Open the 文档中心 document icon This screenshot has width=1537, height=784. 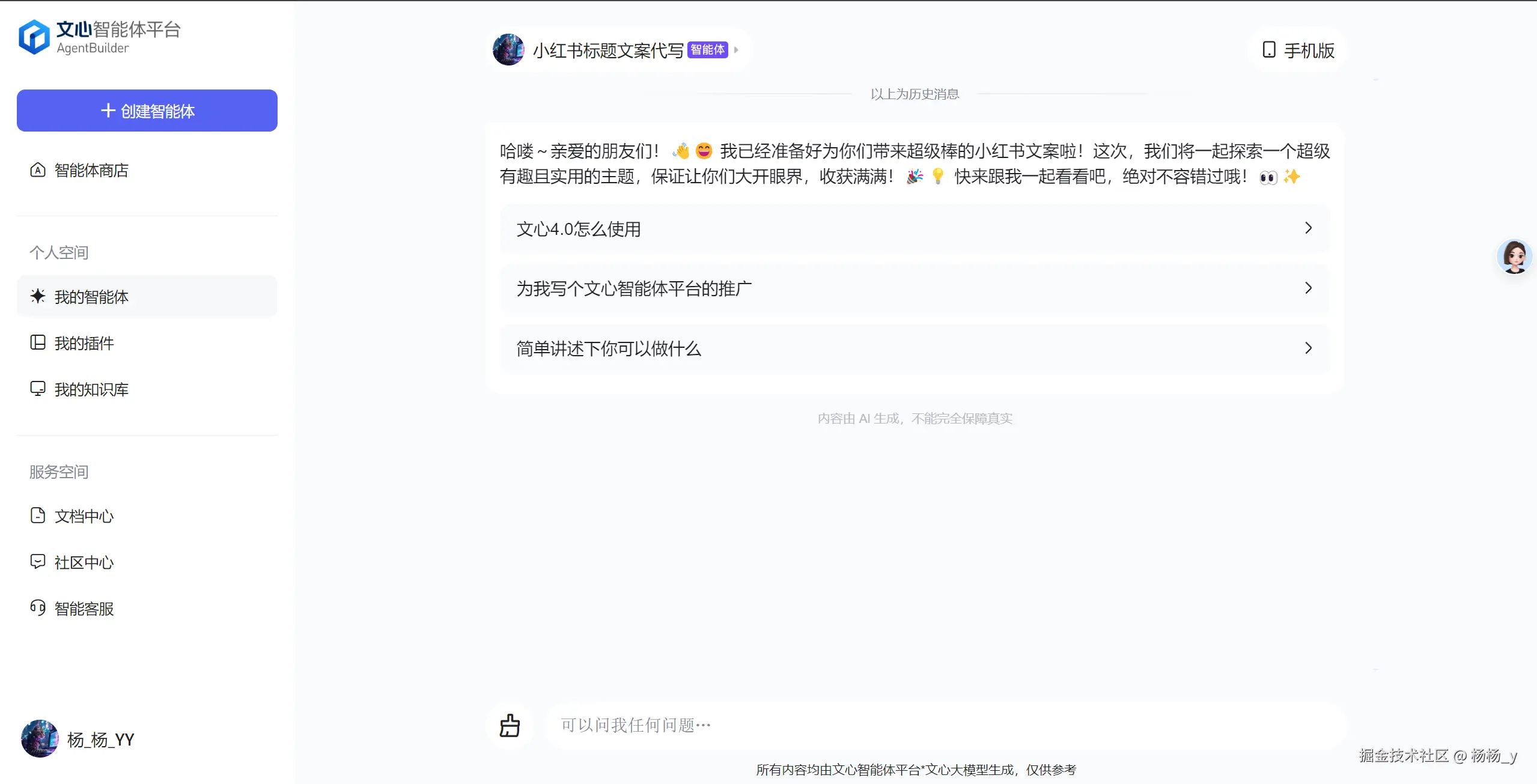(x=38, y=515)
